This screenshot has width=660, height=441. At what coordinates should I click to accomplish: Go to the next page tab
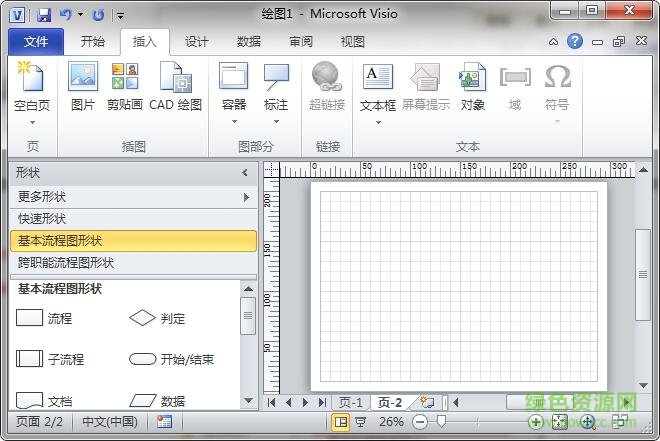(x=305, y=403)
